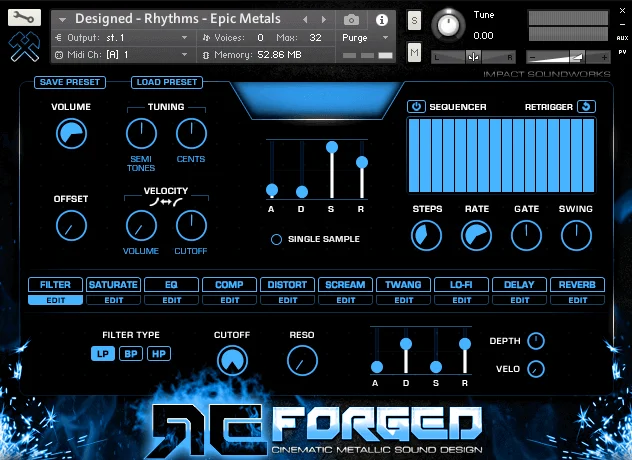Image resolution: width=632 pixels, height=460 pixels.
Task: Click the Max voices value 32
Action: click(x=315, y=38)
